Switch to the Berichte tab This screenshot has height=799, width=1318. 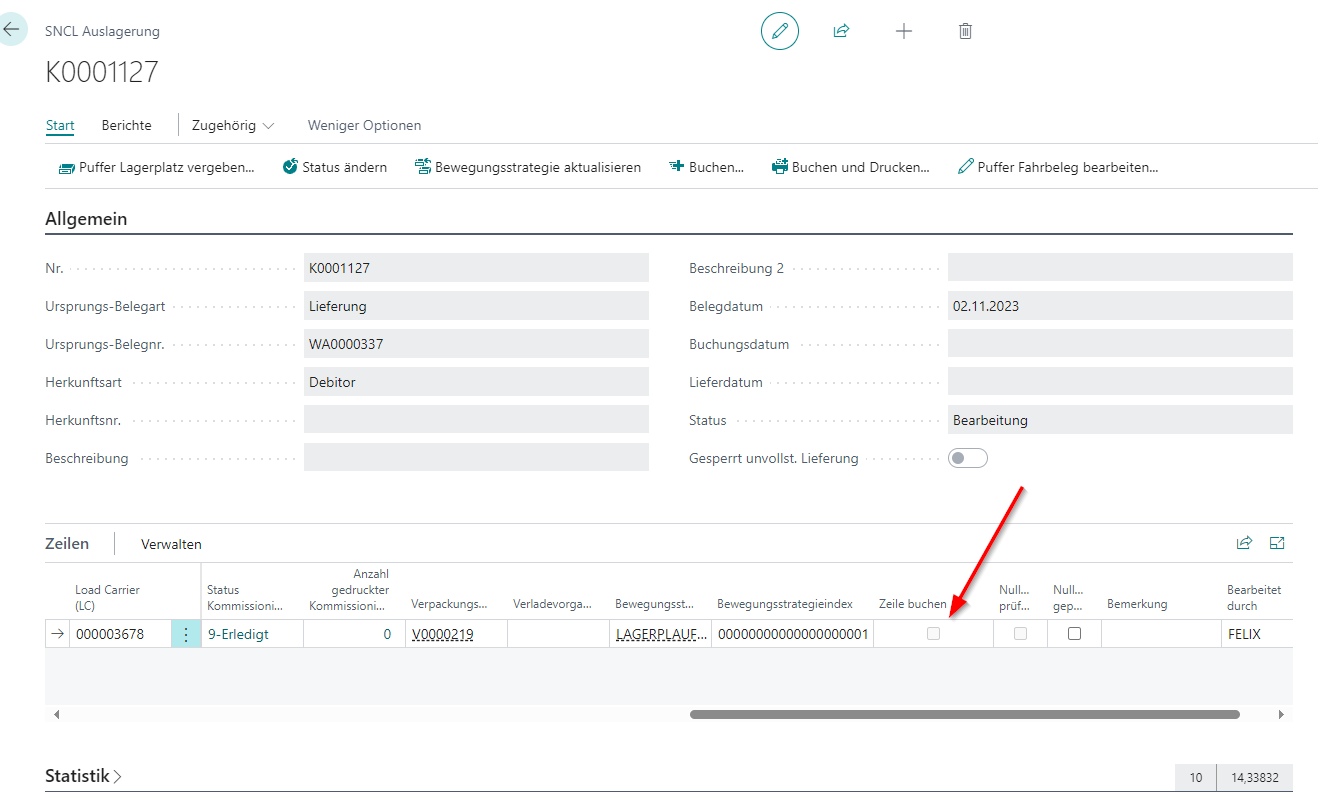point(126,124)
